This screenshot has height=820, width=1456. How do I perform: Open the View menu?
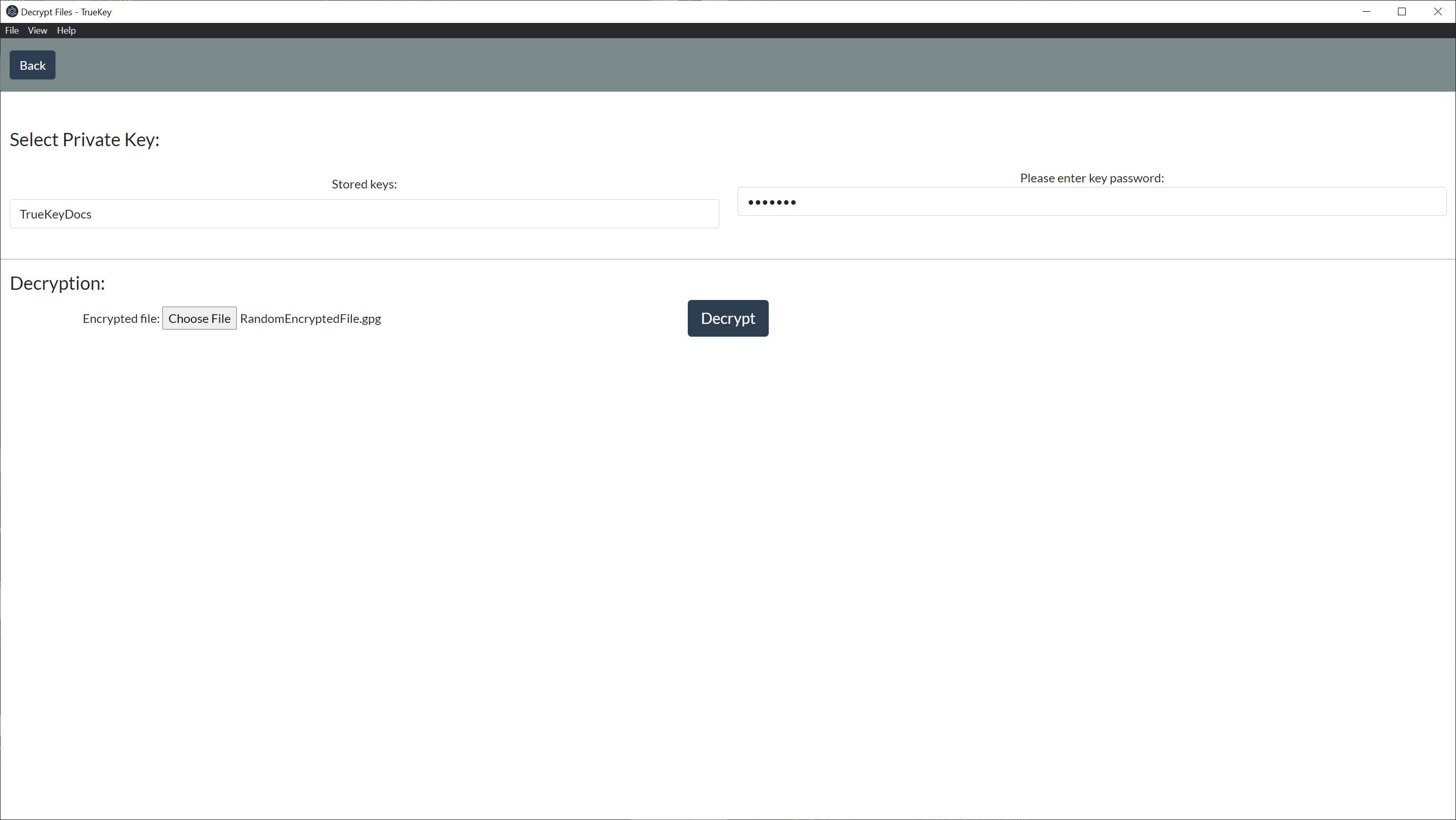coord(37,30)
